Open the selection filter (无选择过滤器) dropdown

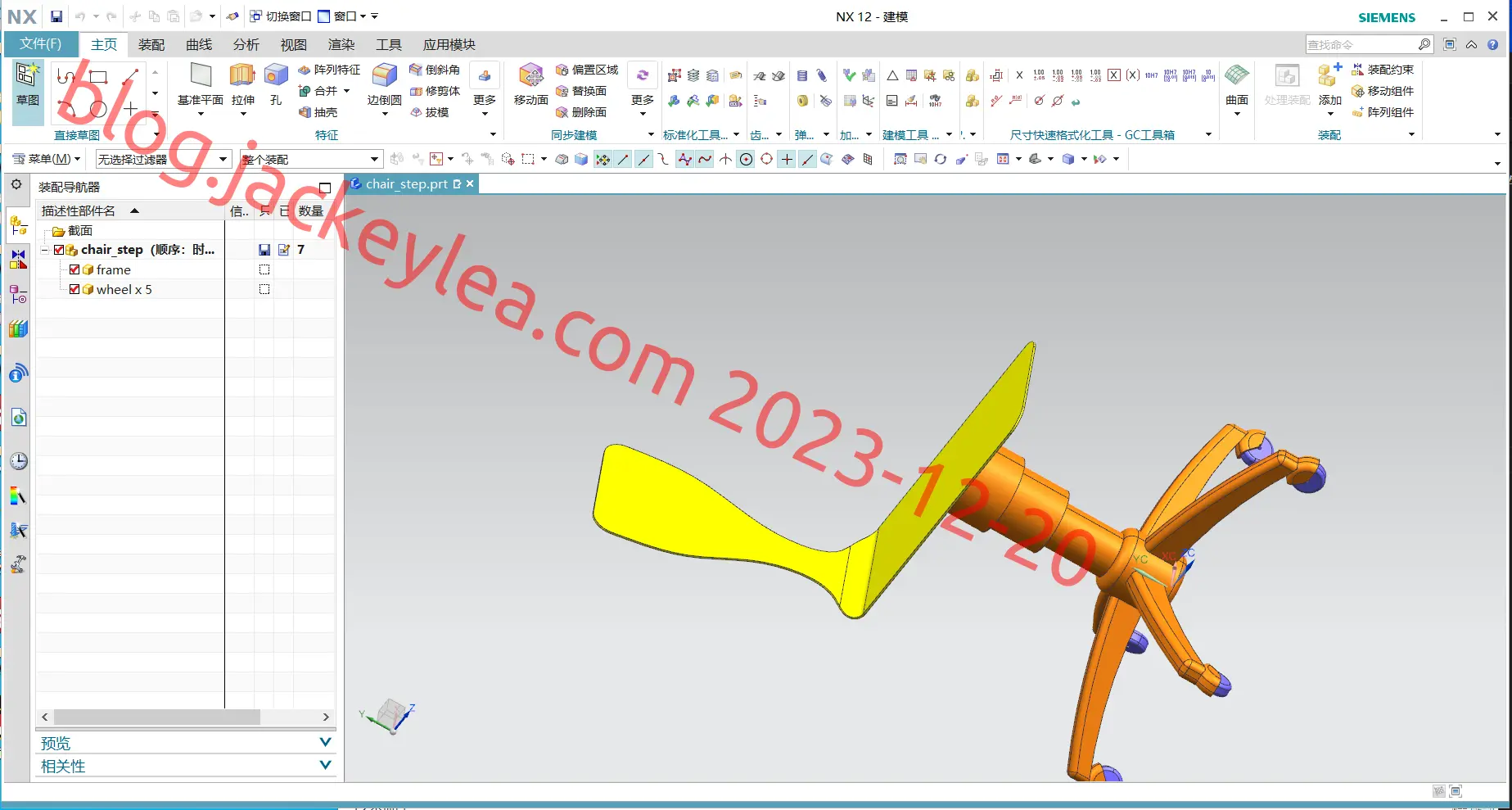(x=163, y=159)
